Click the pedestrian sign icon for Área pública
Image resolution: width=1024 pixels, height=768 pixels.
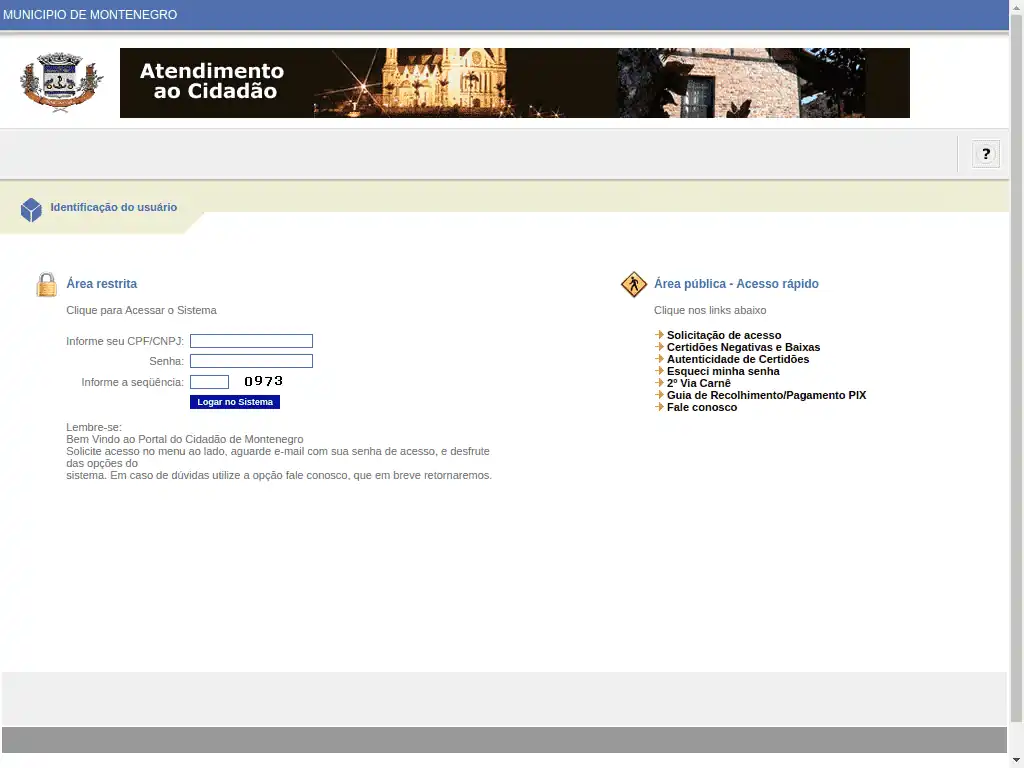click(x=634, y=285)
